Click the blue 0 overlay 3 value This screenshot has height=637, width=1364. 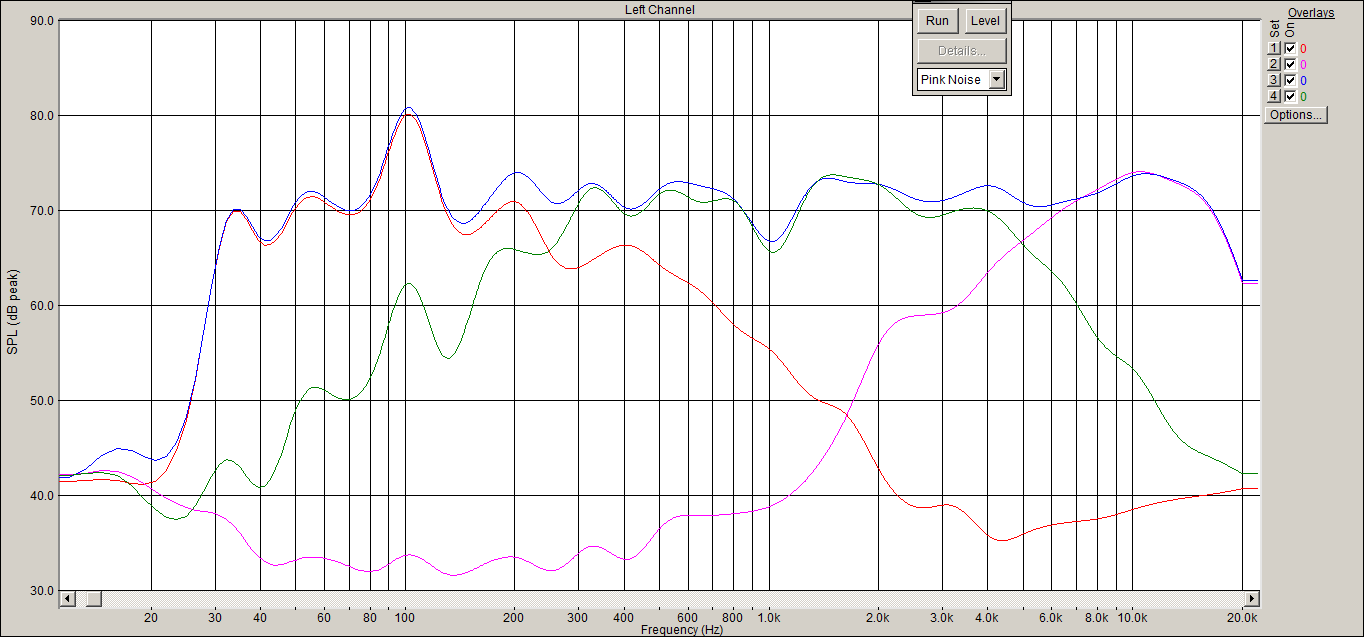(1303, 80)
